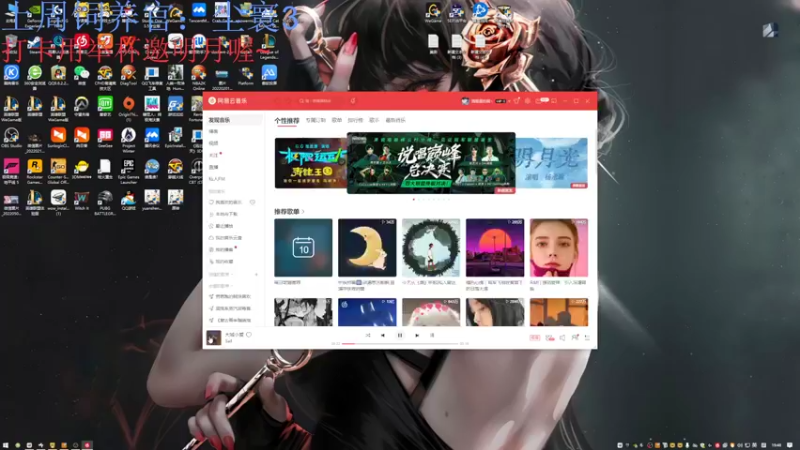
Task: Select the Epic Games Launcher desktop icon
Action: click(128, 171)
